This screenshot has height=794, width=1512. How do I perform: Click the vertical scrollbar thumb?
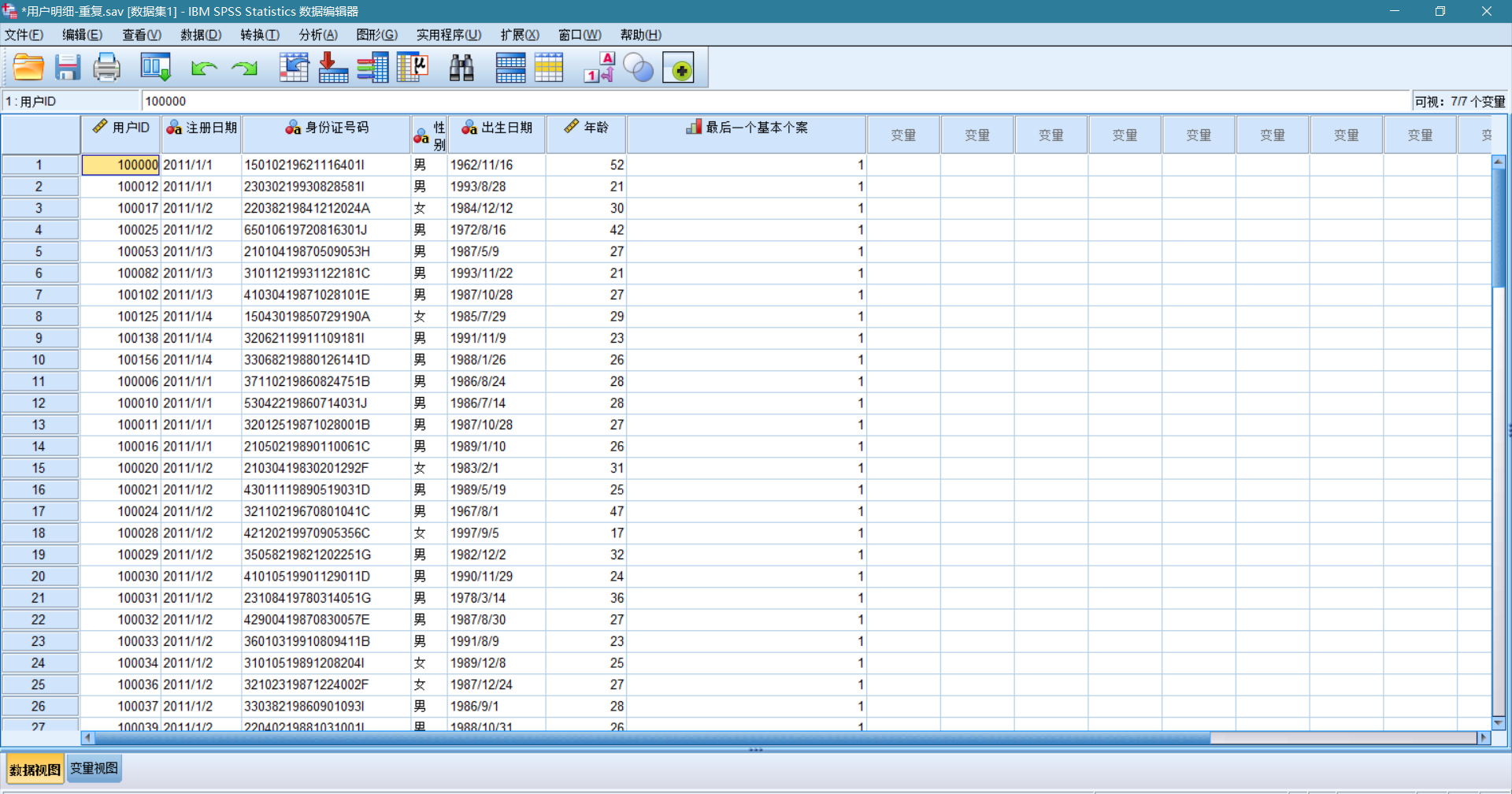1499,227
